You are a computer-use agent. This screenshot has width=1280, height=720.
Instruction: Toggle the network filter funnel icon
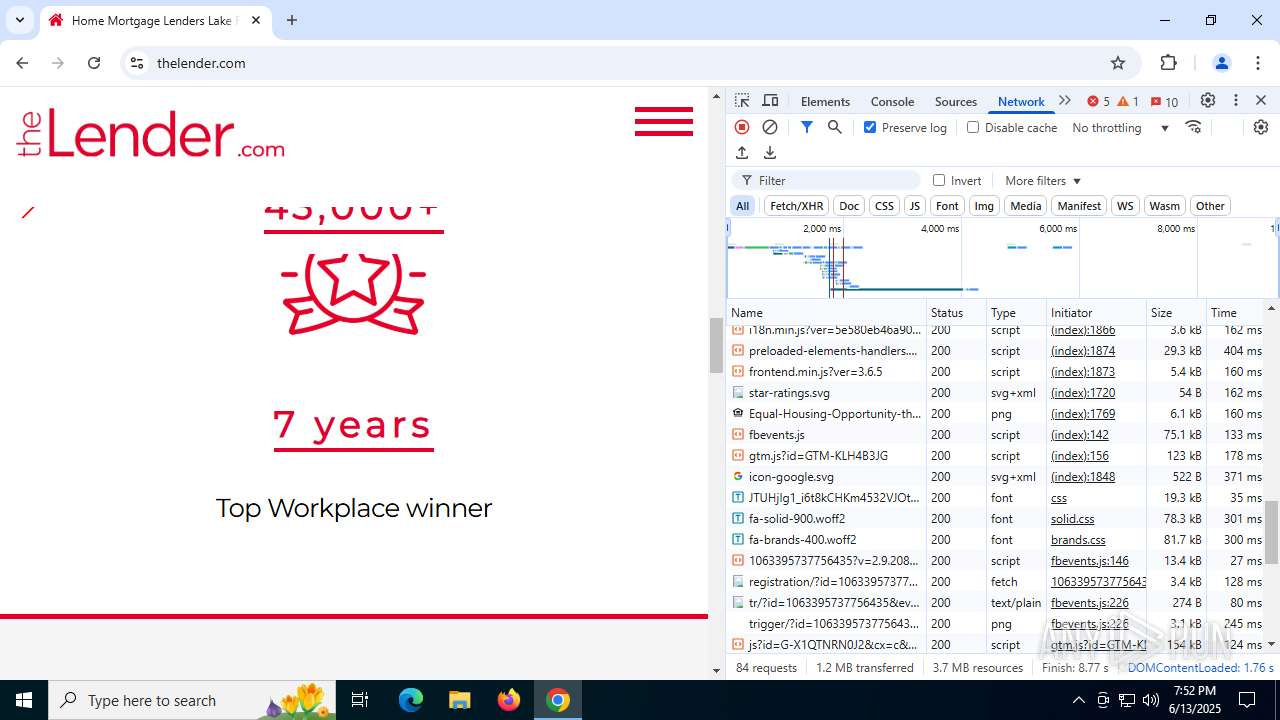coord(806,127)
